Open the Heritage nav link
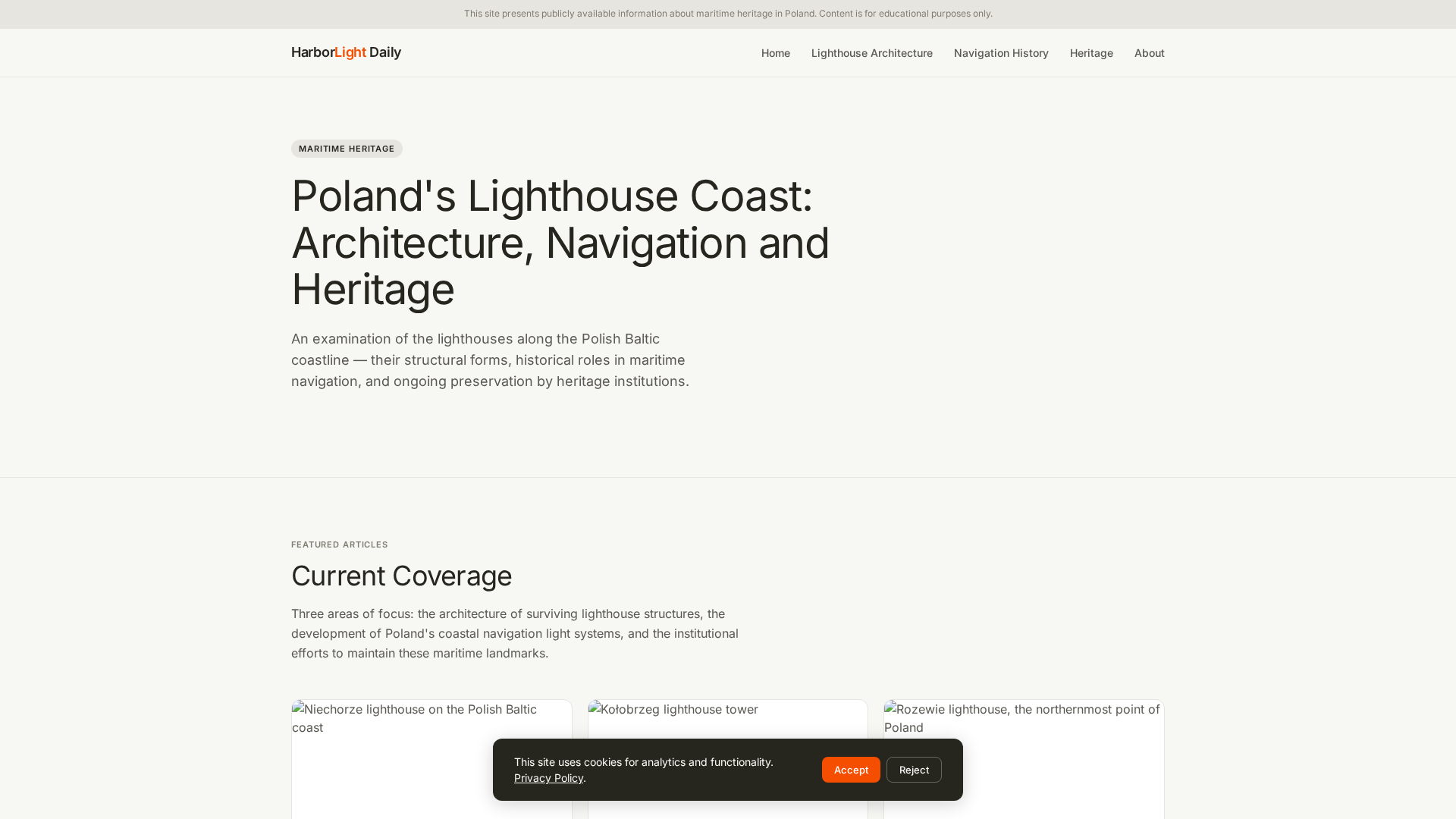The width and height of the screenshot is (1456, 819). pos(1091,53)
